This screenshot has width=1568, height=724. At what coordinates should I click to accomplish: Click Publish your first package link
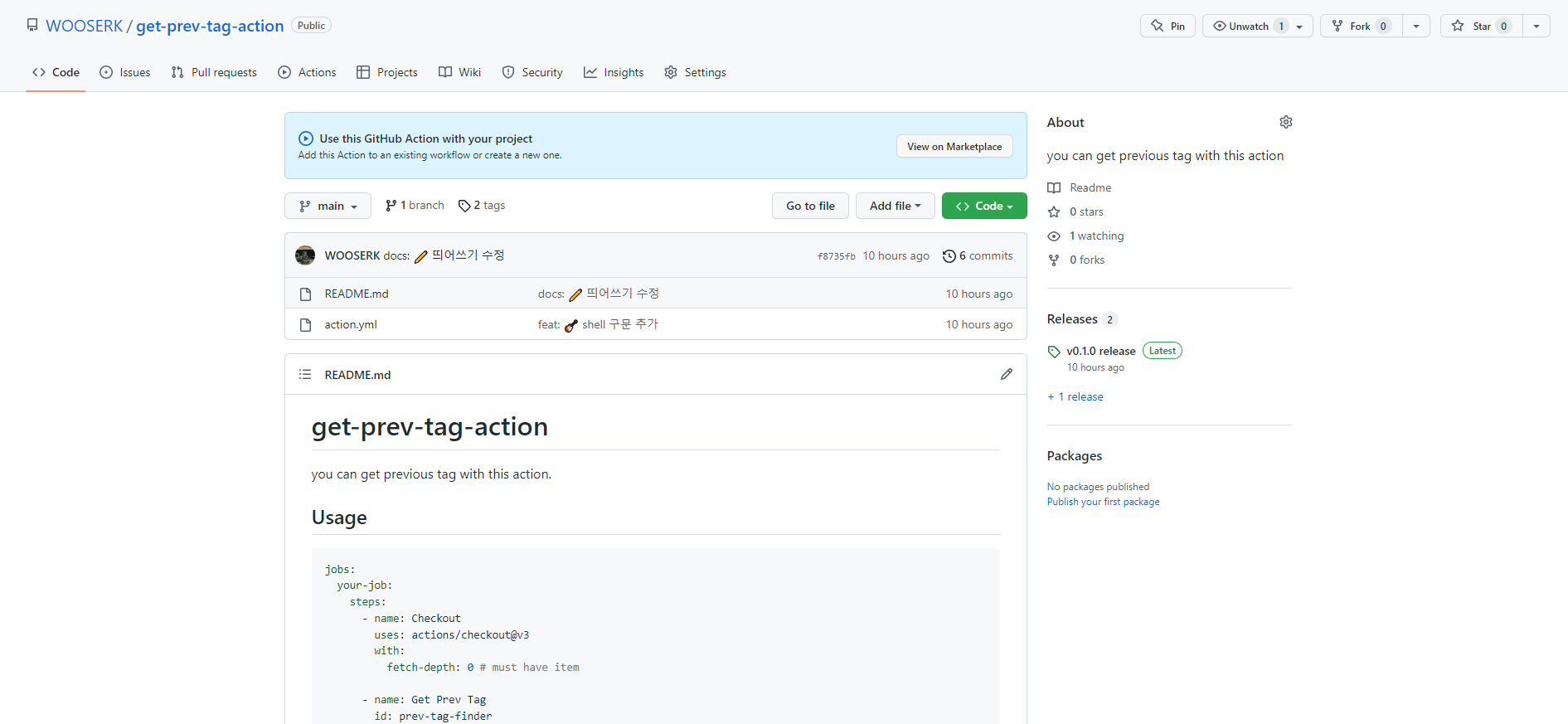[1103, 502]
